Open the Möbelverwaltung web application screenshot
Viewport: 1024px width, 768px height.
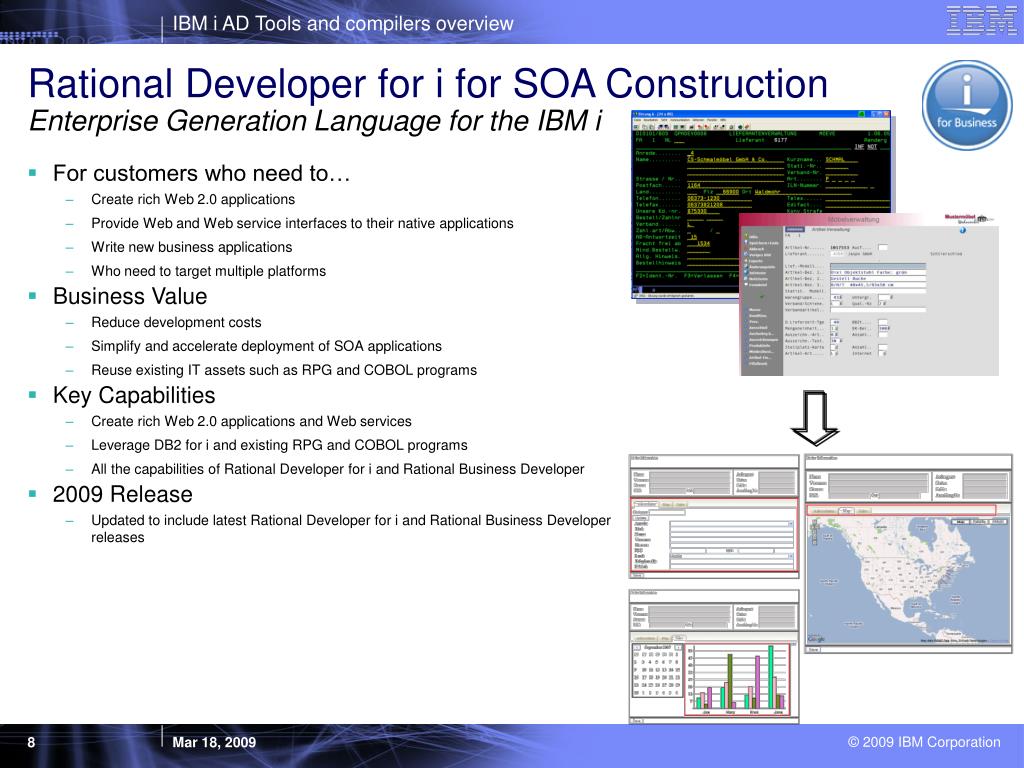click(x=869, y=294)
